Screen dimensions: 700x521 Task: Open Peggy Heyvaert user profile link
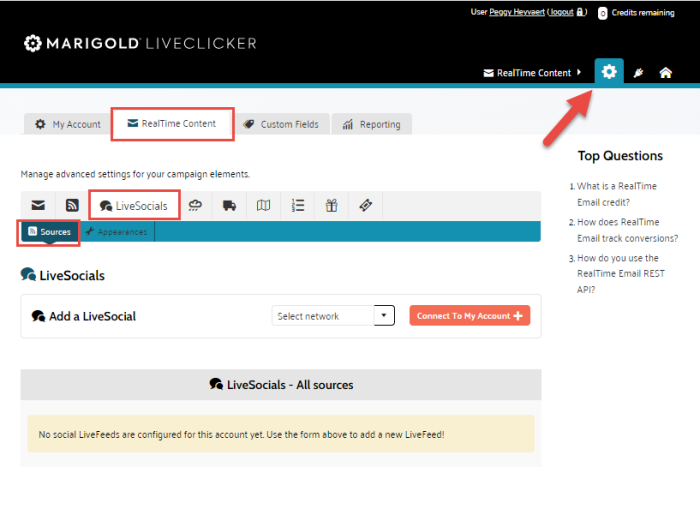click(x=517, y=12)
